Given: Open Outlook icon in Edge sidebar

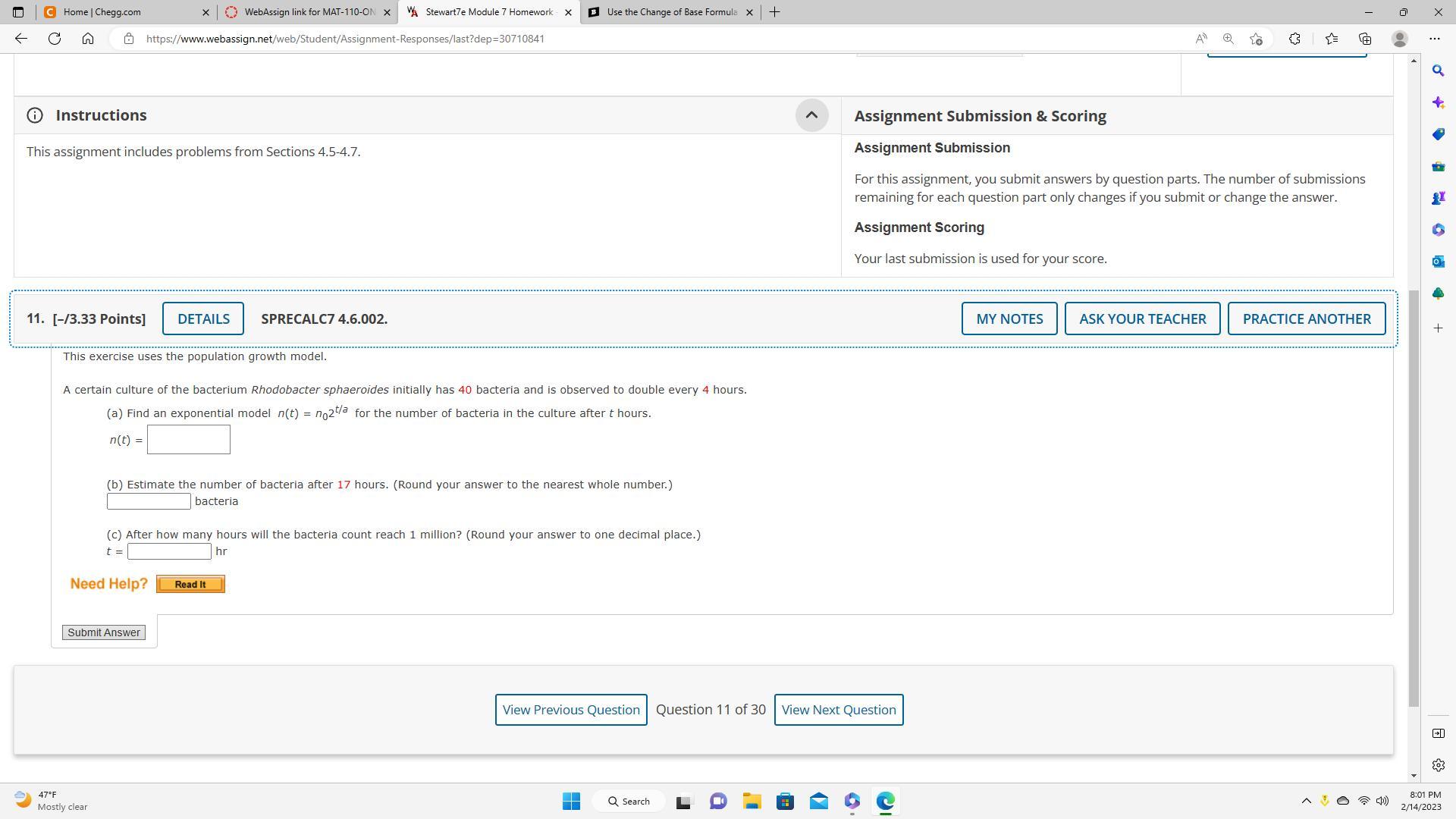Looking at the screenshot, I should (x=1438, y=262).
